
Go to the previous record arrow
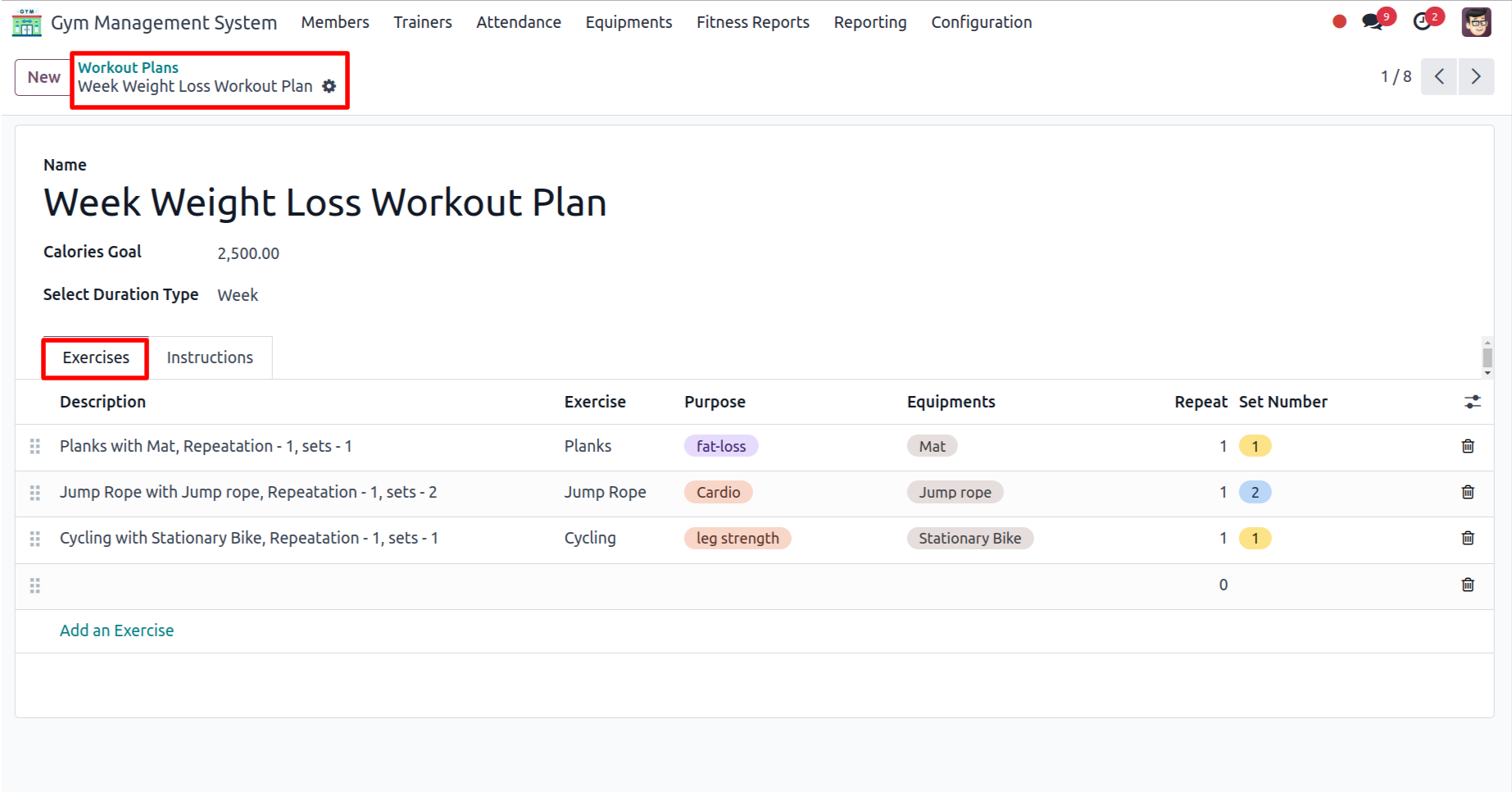coord(1439,77)
